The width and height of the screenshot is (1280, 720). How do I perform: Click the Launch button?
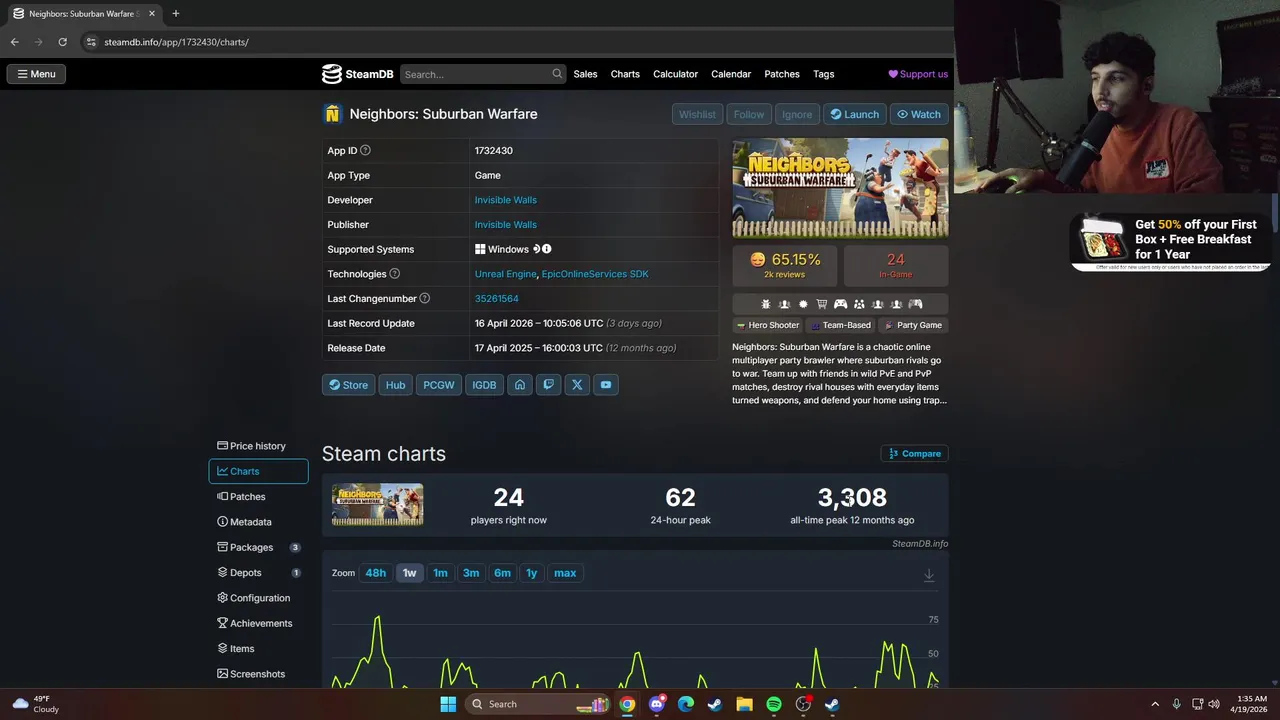click(x=855, y=114)
